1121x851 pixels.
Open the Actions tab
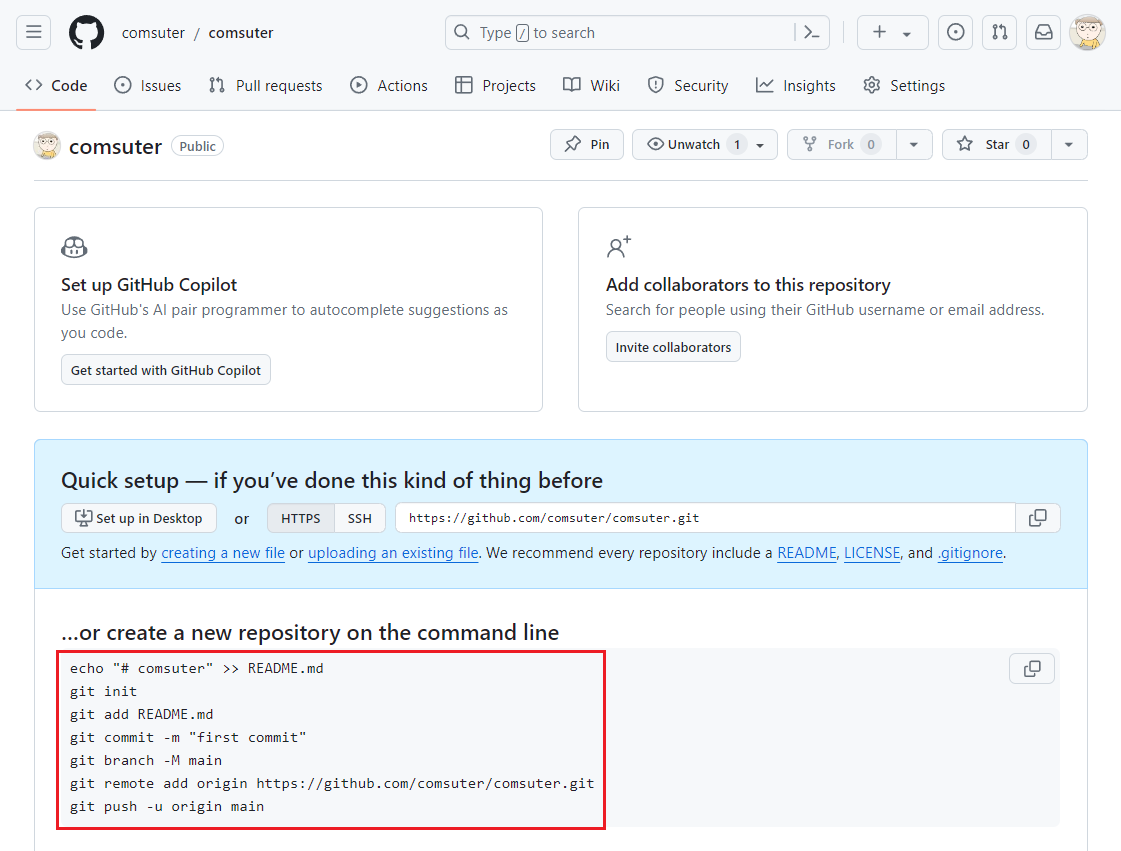[x=389, y=86]
